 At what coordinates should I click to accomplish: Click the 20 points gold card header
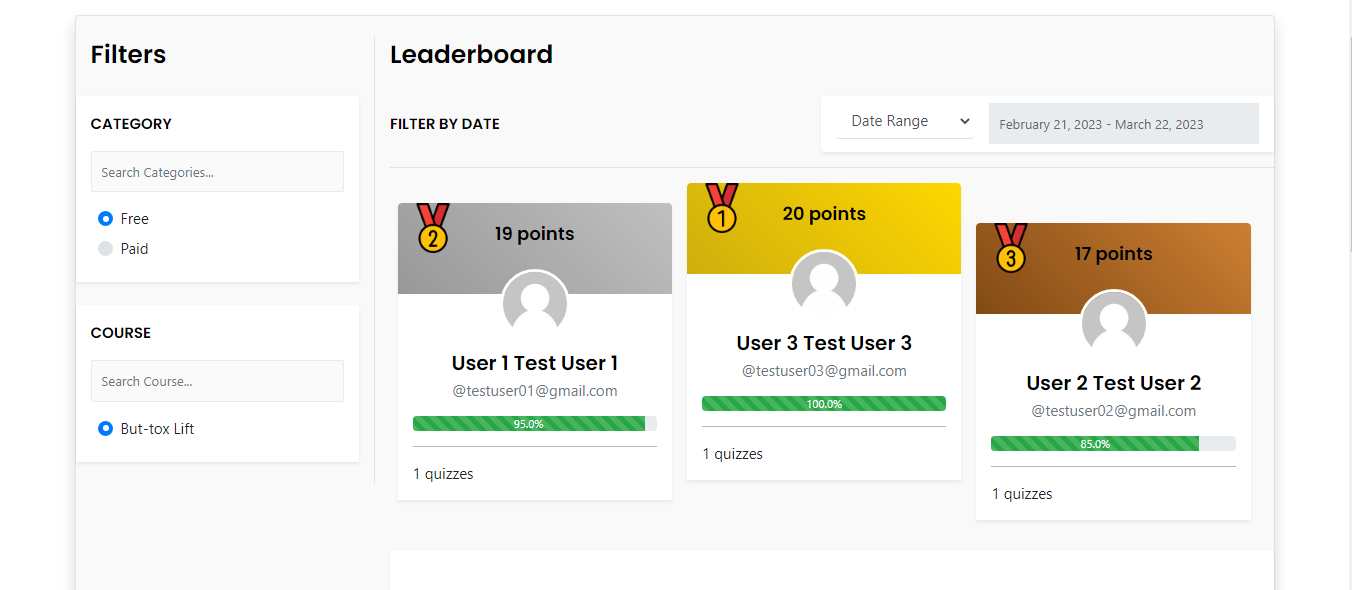point(824,228)
